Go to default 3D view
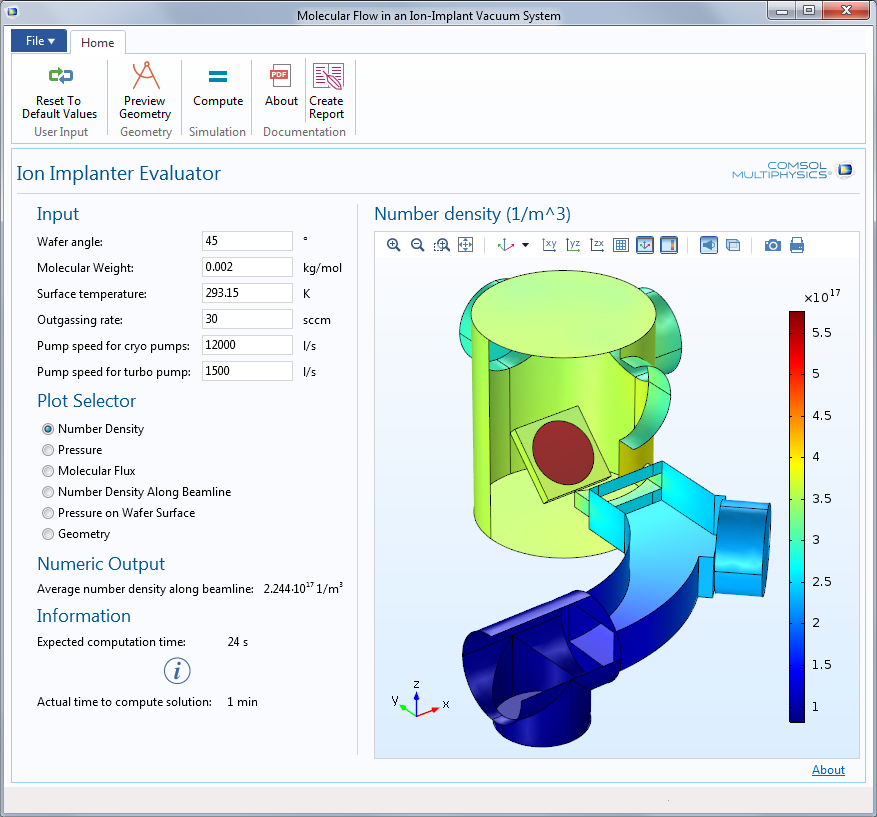The width and height of the screenshot is (877, 817). click(x=506, y=245)
